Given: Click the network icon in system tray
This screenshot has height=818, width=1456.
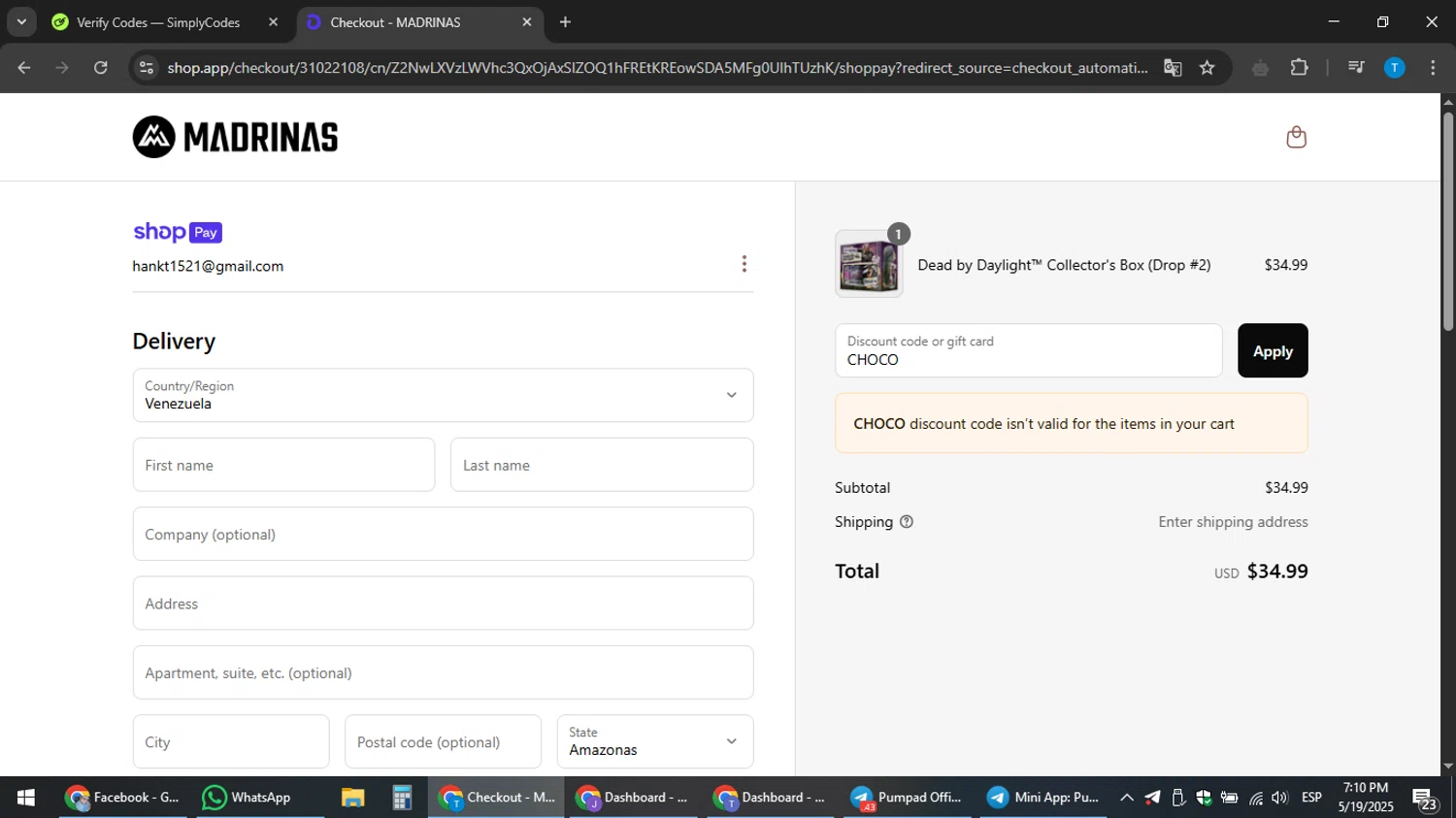Looking at the screenshot, I should click(1256, 798).
